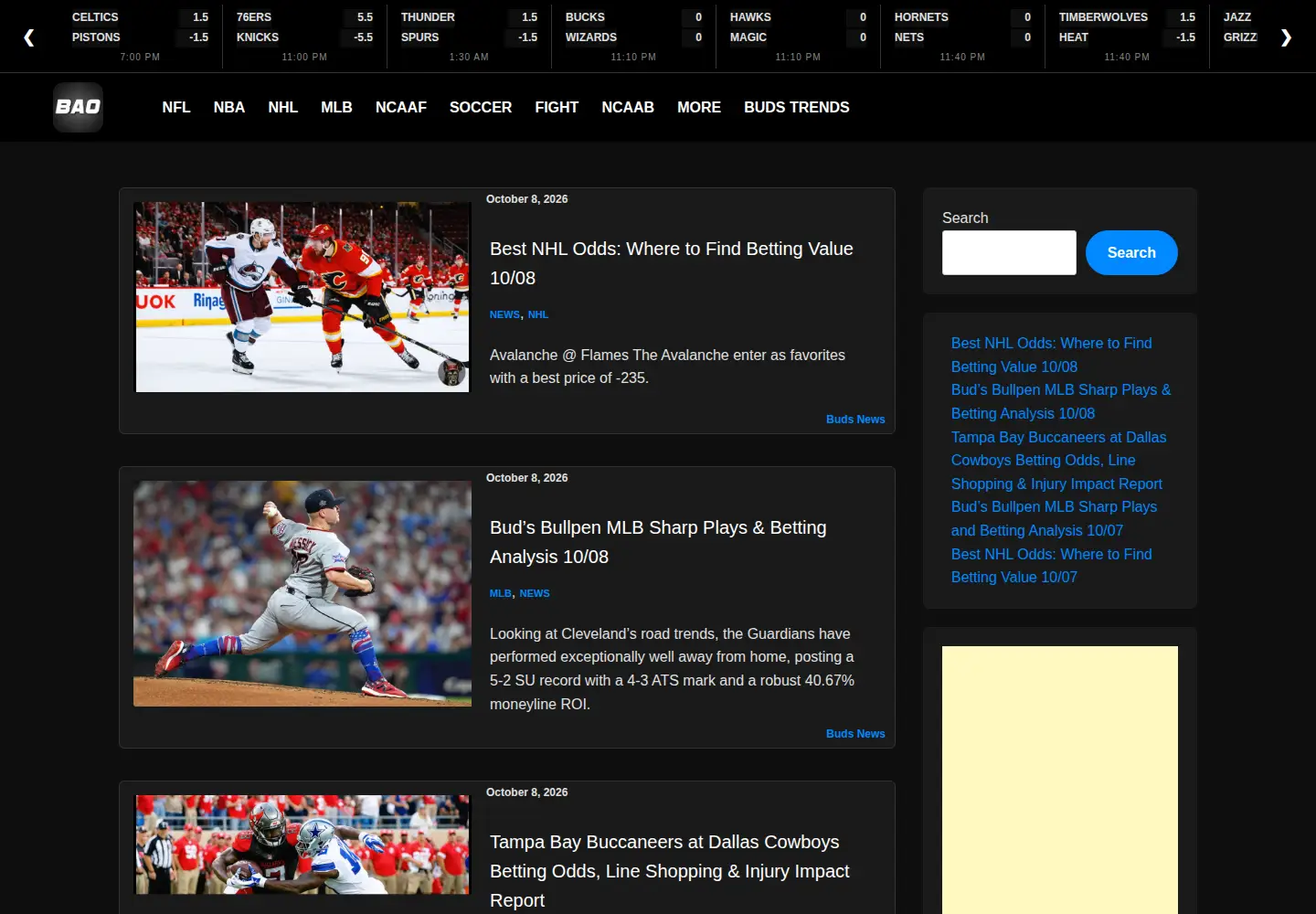Show previous games with left arrow
The image size is (1316, 914).
pyautogui.click(x=29, y=37)
